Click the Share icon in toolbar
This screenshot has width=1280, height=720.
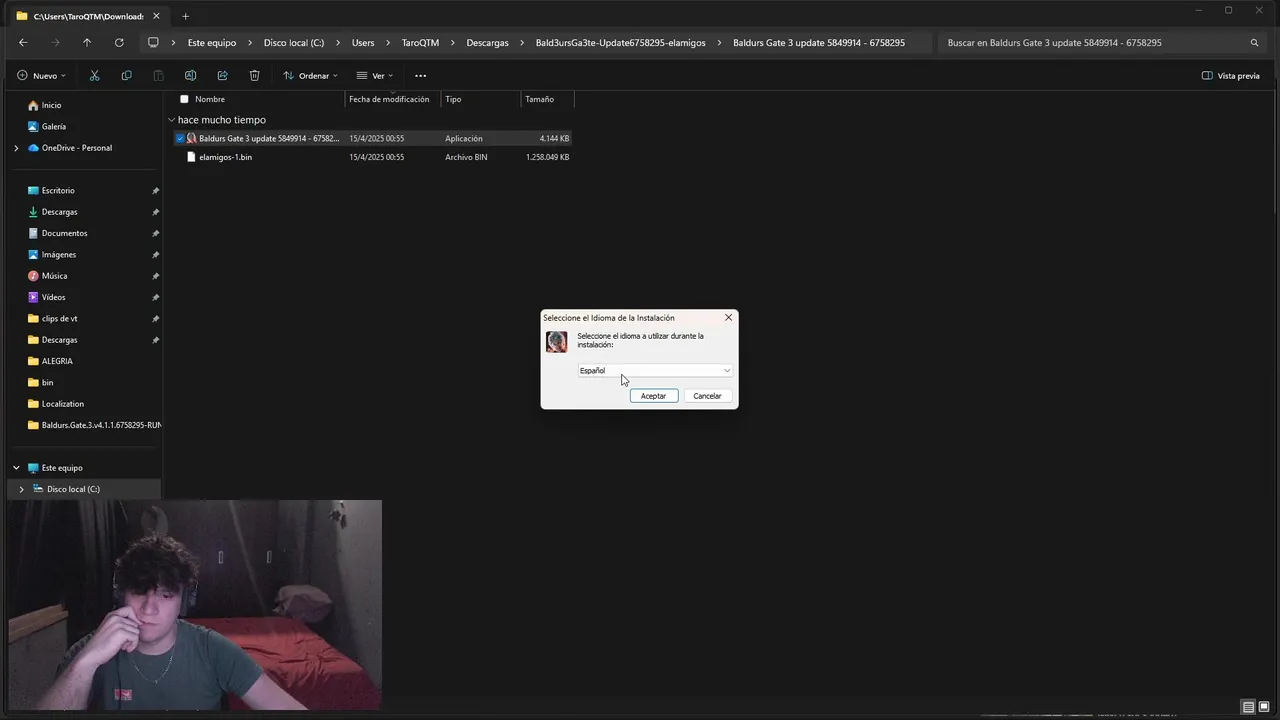click(222, 76)
